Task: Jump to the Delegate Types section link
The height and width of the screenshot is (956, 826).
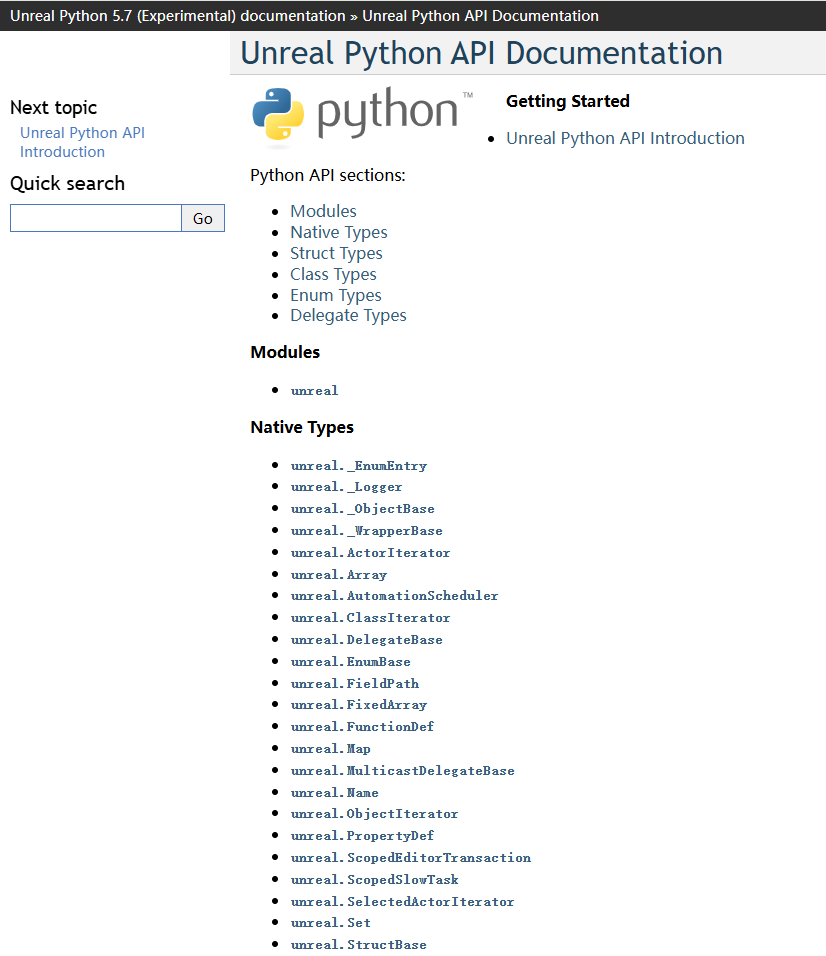Action: [x=348, y=315]
